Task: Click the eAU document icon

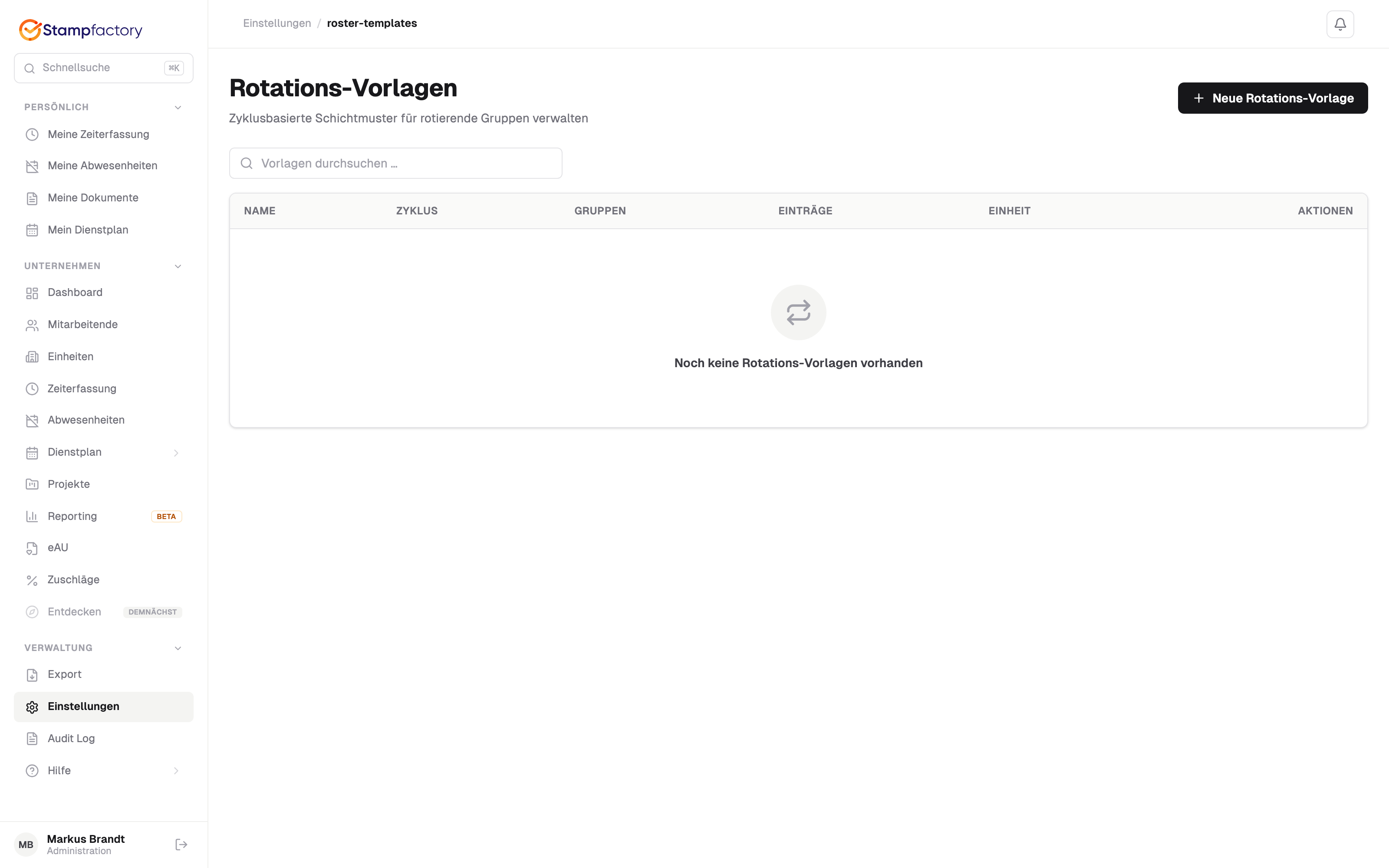Action: point(32,548)
